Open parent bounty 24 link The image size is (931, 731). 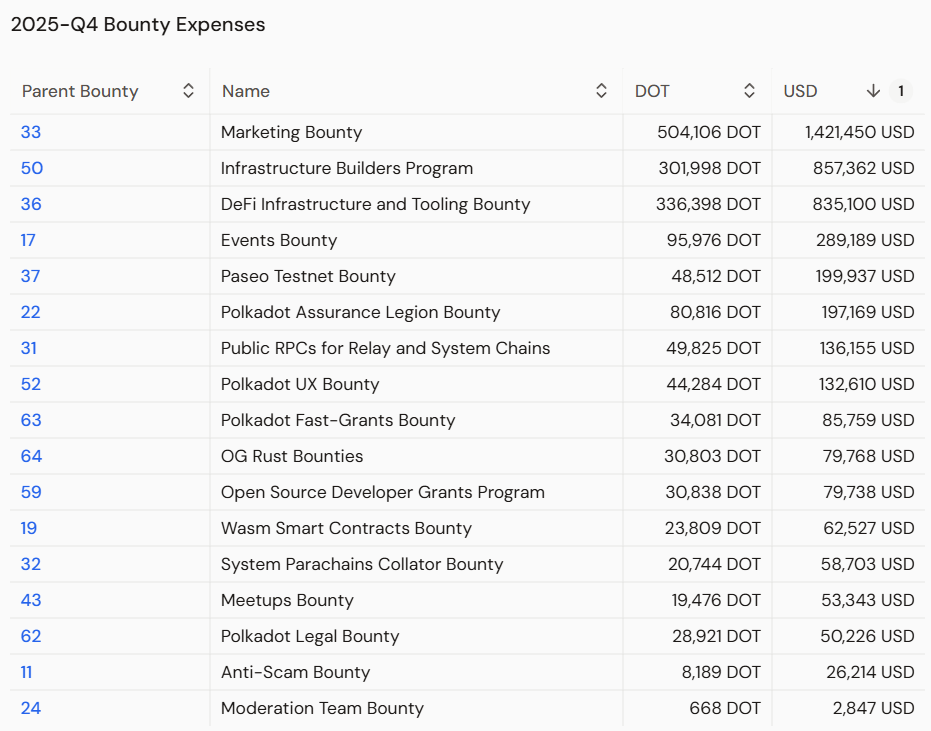coord(31,708)
